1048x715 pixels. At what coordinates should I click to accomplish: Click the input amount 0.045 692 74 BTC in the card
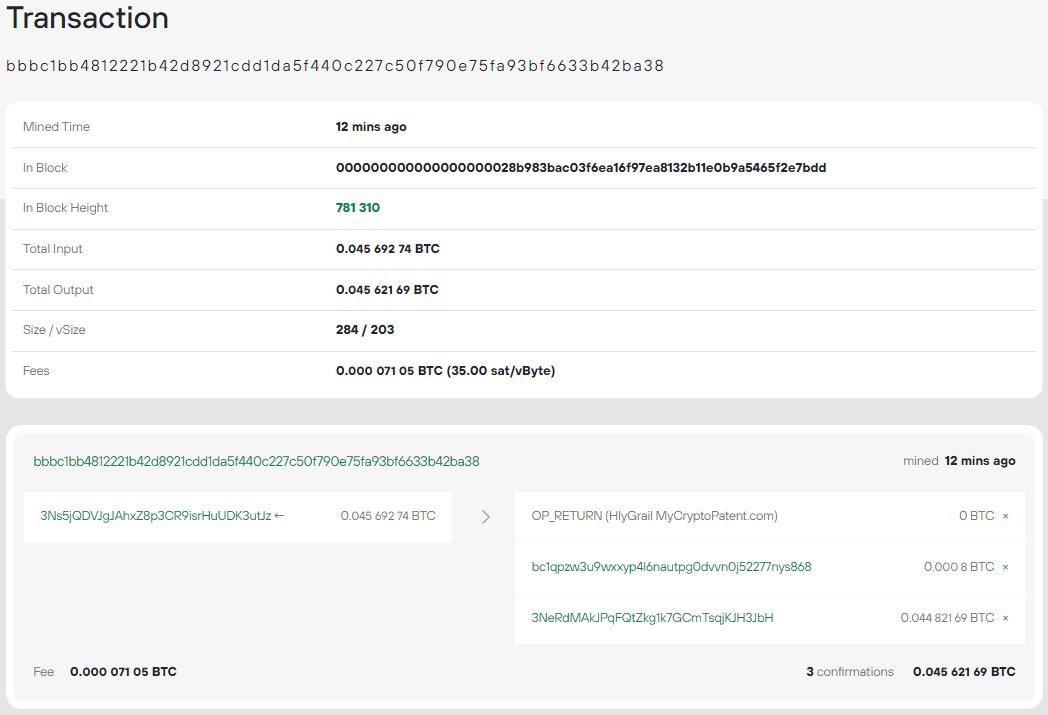tap(388, 516)
